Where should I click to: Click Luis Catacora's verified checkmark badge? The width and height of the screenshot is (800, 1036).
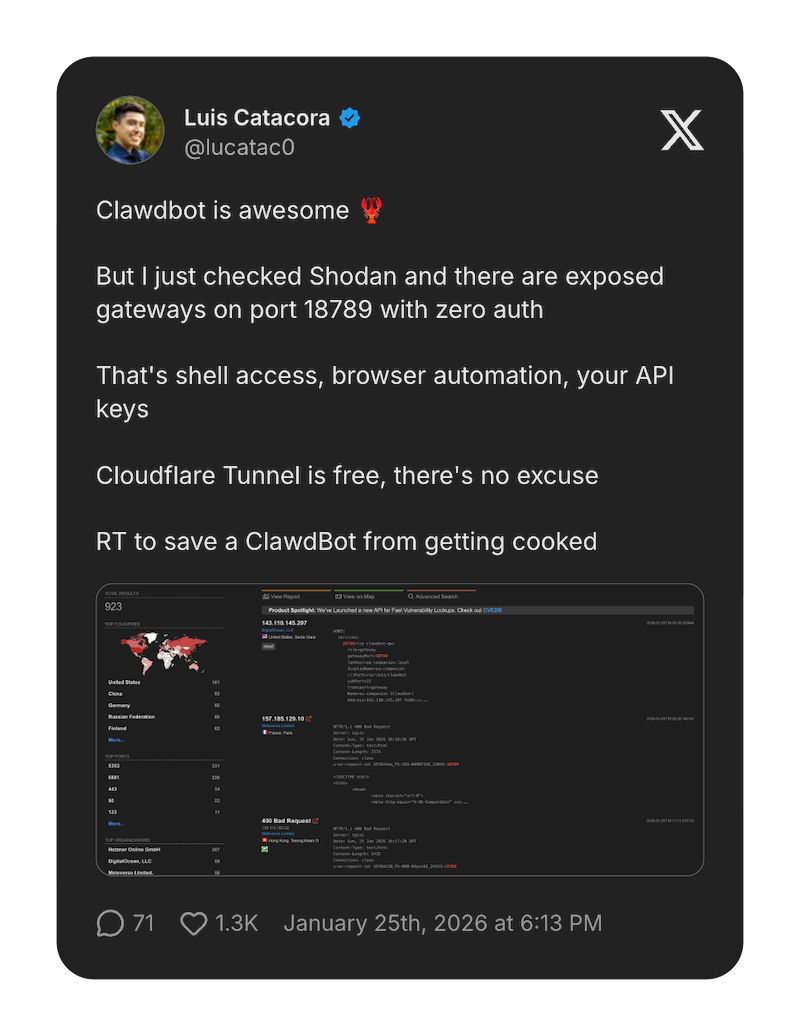pyautogui.click(x=349, y=117)
